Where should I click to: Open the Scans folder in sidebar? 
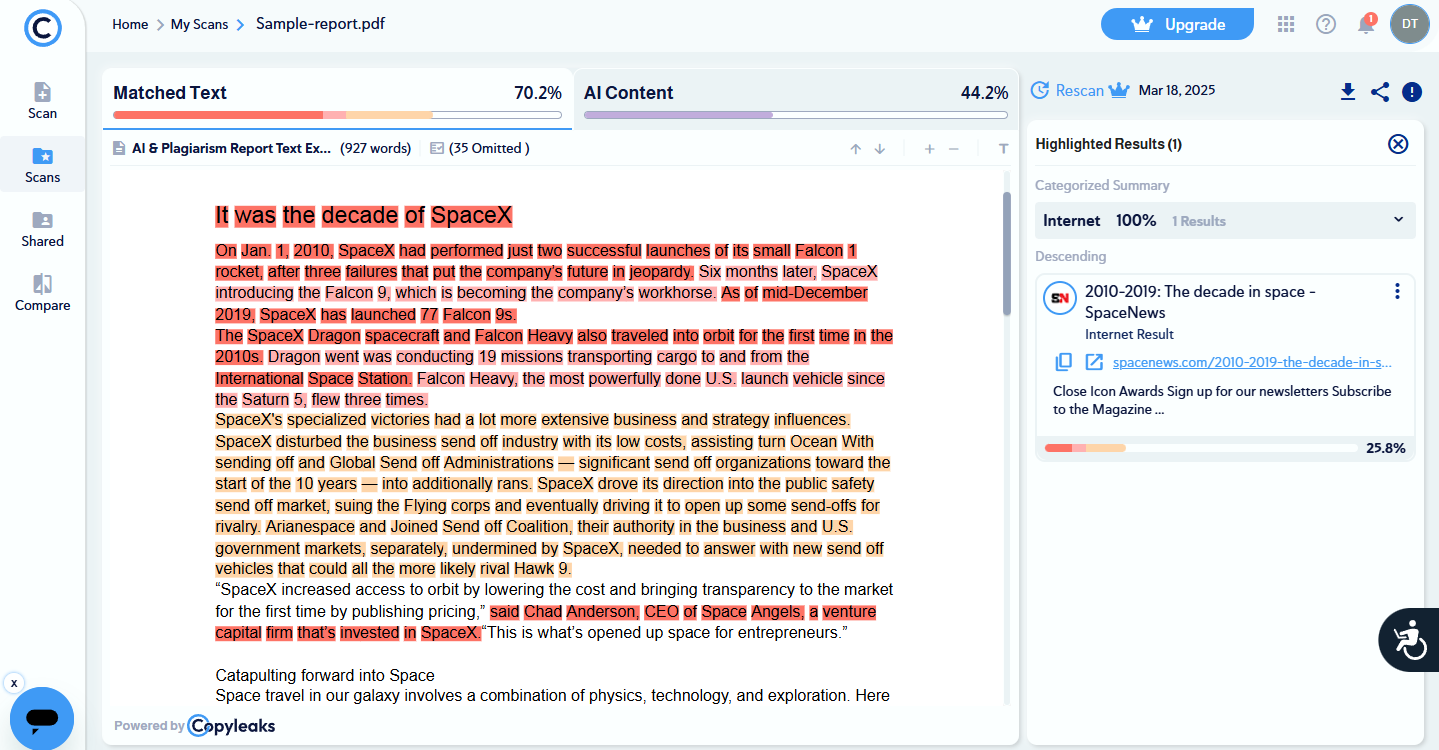pos(42,165)
